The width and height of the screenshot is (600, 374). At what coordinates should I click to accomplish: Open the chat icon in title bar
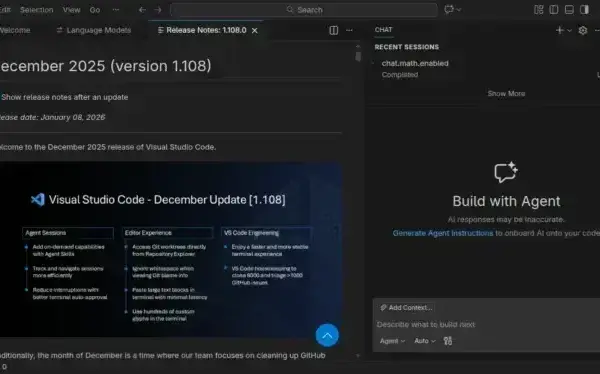pyautogui.click(x=449, y=10)
